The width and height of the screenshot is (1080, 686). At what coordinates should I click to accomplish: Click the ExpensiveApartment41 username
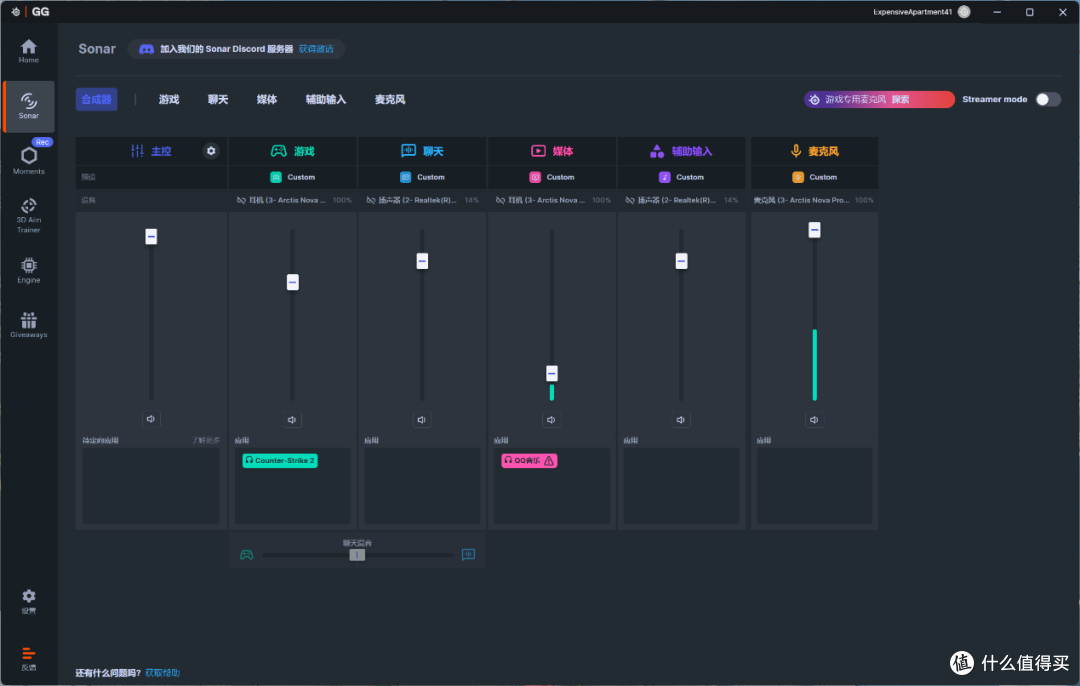pos(912,12)
